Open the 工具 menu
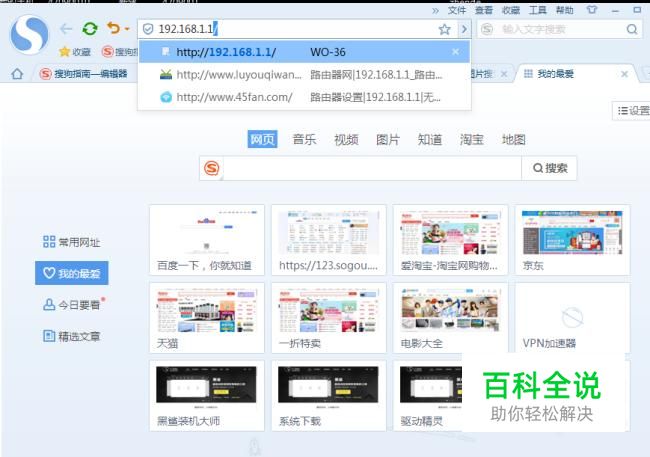The width and height of the screenshot is (650, 457). [x=537, y=10]
